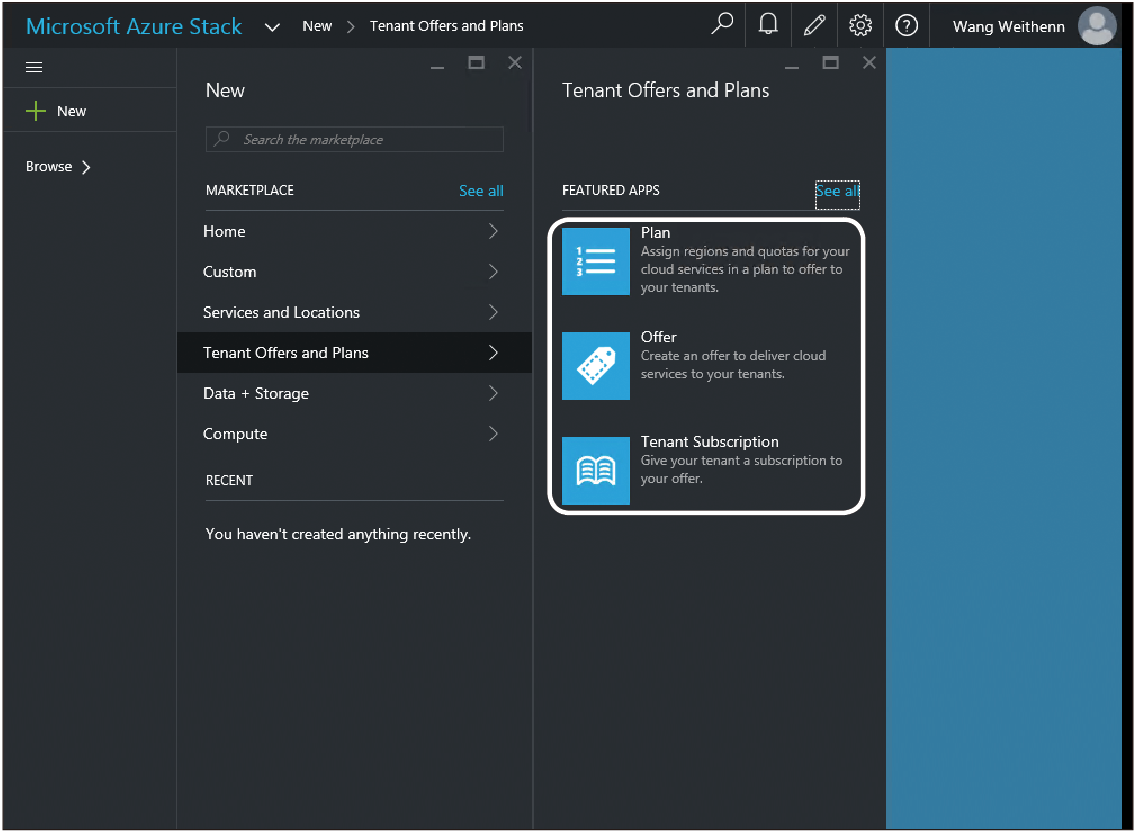1137x834 pixels.
Task: Click See all link beside MARKETPLACE
Action: click(x=481, y=190)
